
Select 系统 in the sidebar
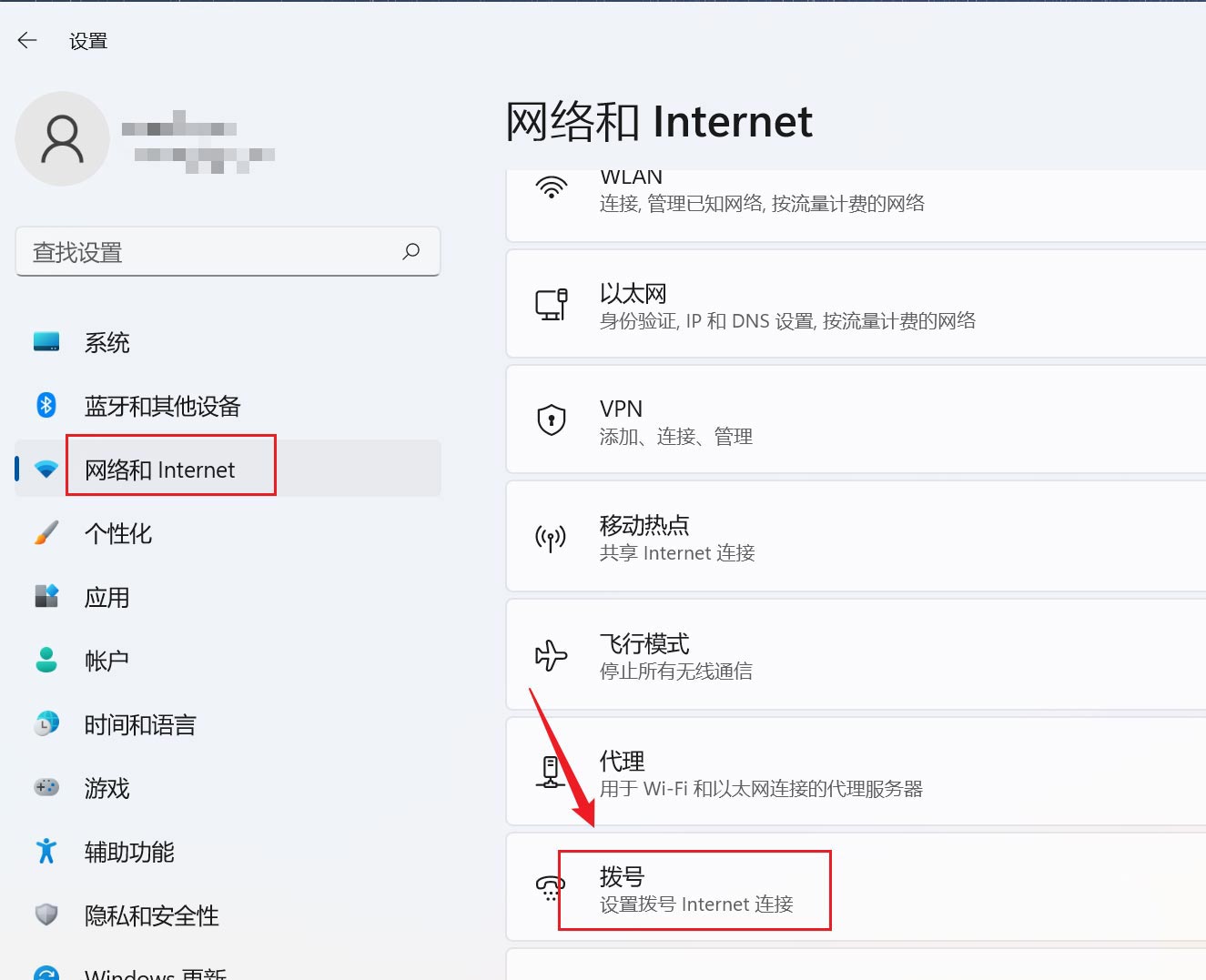pyautogui.click(x=106, y=342)
